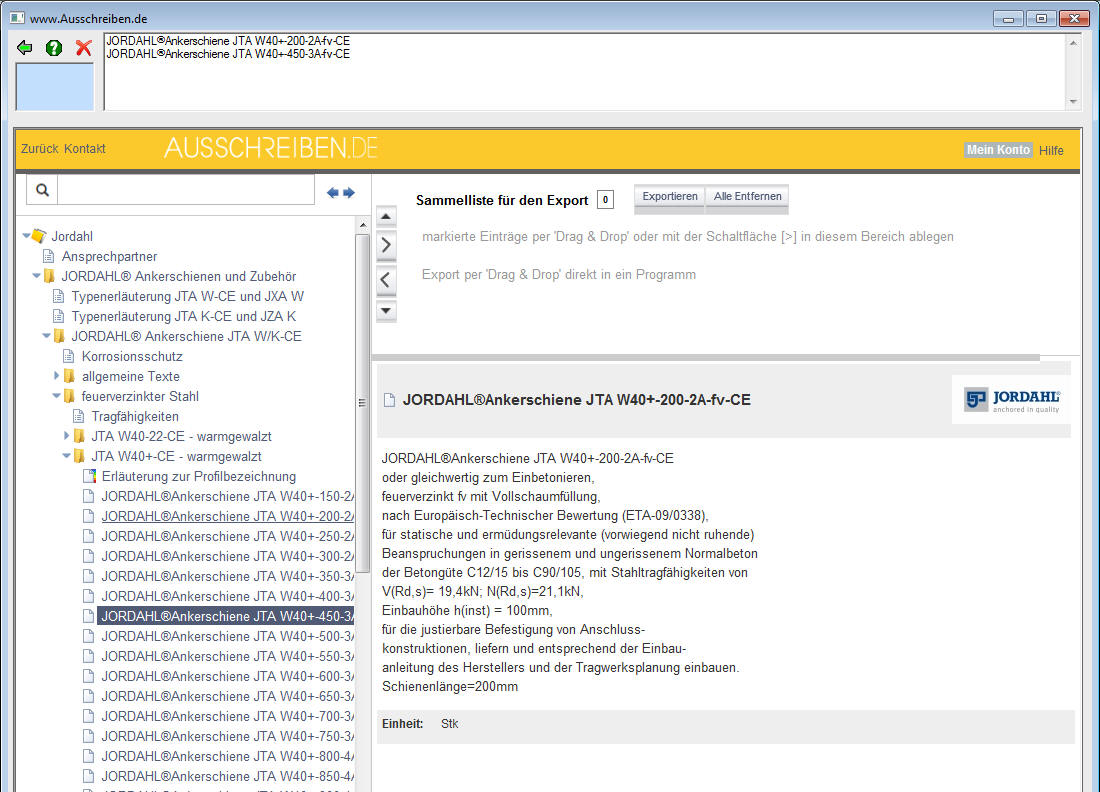
Task: Click the blue preview box under toolbar
Action: pyautogui.click(x=55, y=86)
